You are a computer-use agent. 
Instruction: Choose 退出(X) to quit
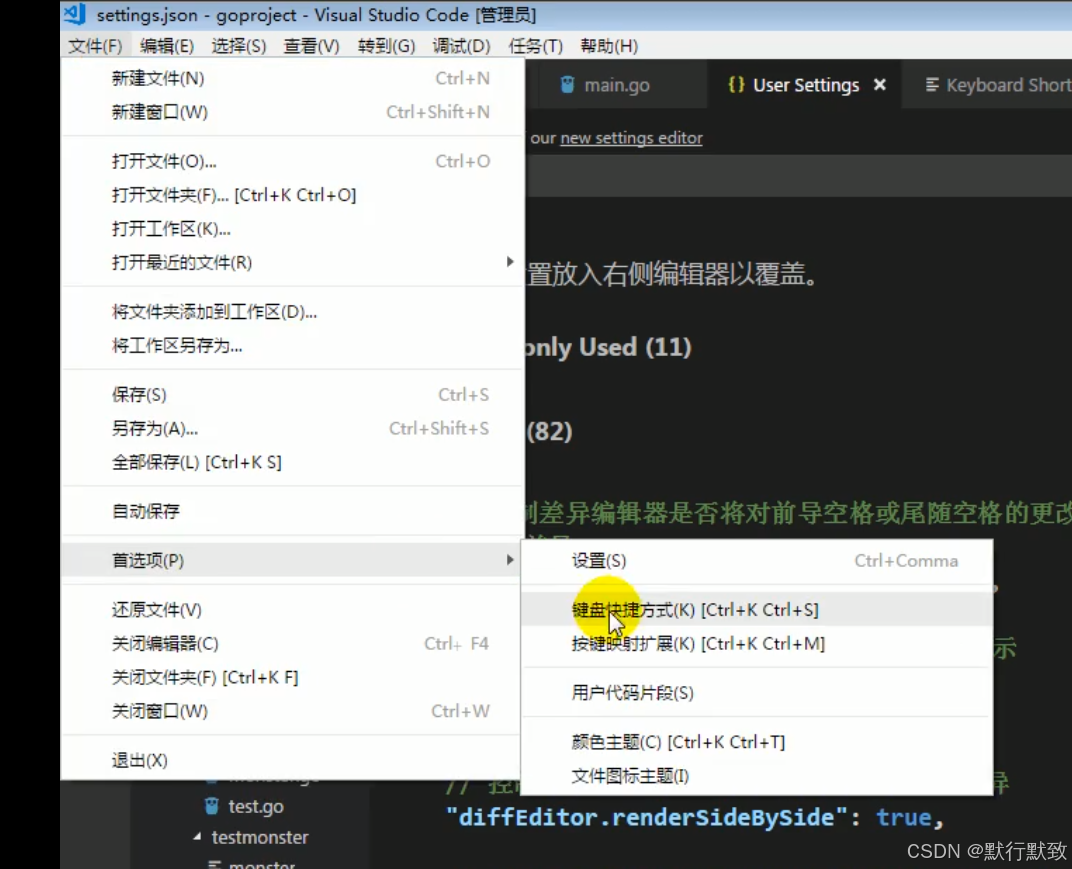pos(293,760)
